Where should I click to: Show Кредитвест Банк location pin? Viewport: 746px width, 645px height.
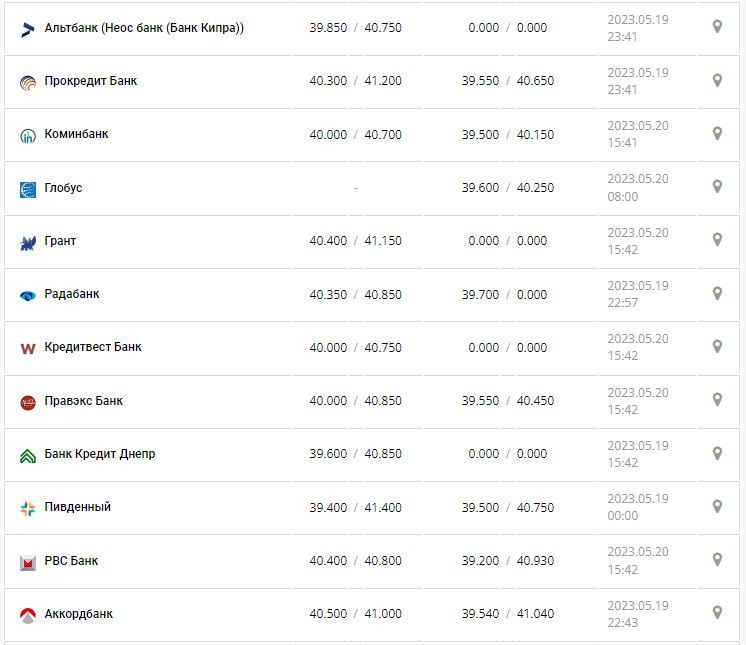coord(717,347)
